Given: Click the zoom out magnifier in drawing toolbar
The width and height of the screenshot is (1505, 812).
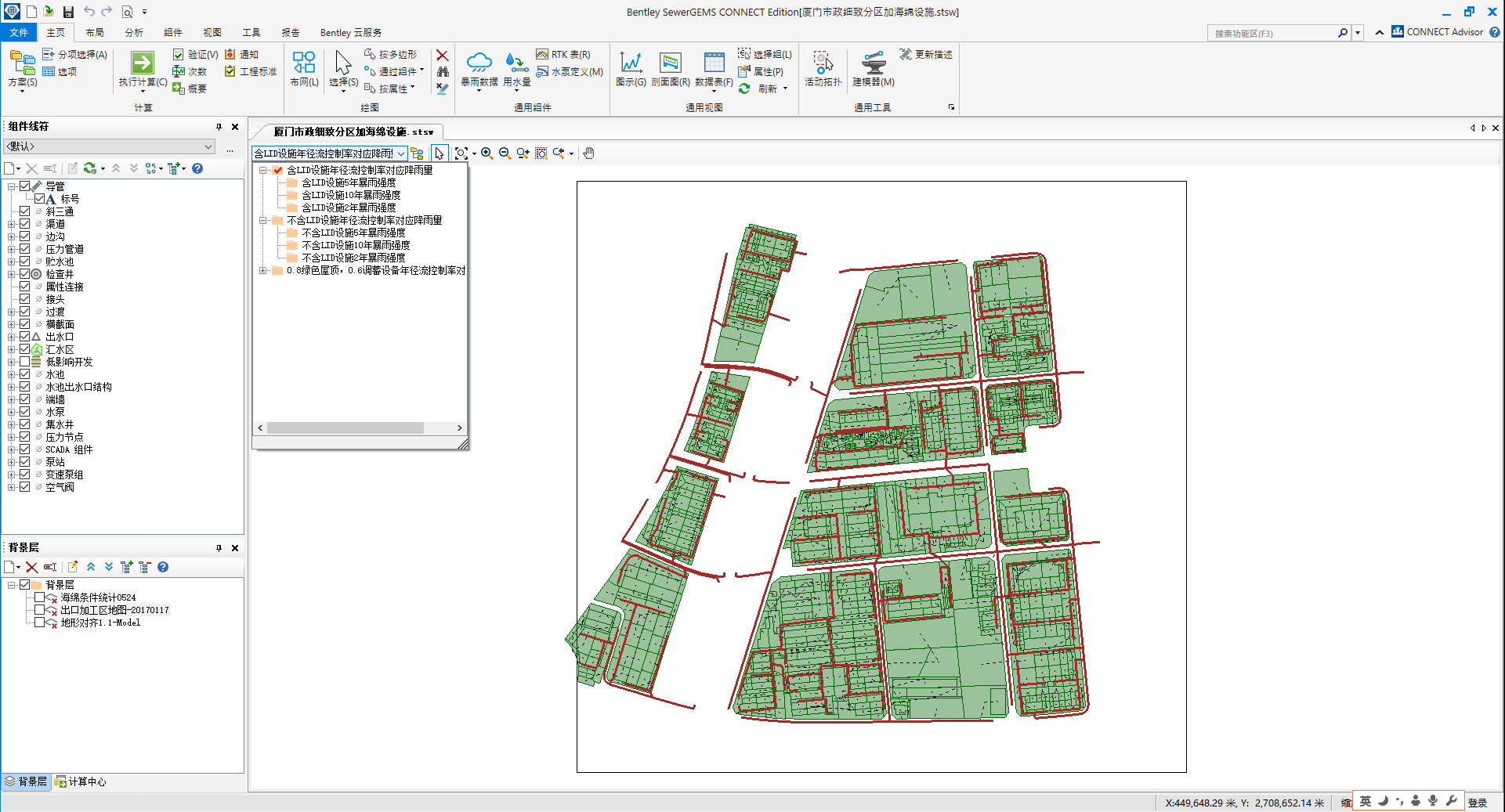Looking at the screenshot, I should 505,153.
